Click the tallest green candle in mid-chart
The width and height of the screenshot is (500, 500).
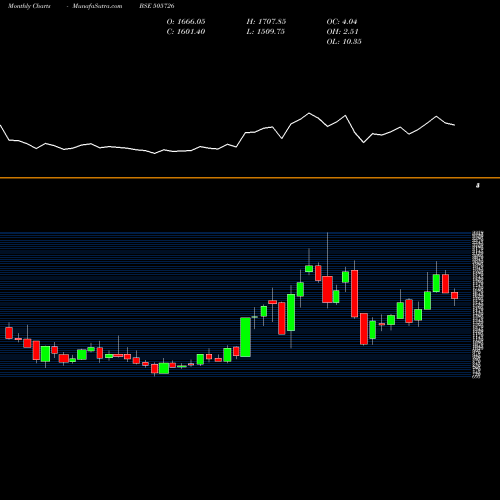(x=245, y=337)
